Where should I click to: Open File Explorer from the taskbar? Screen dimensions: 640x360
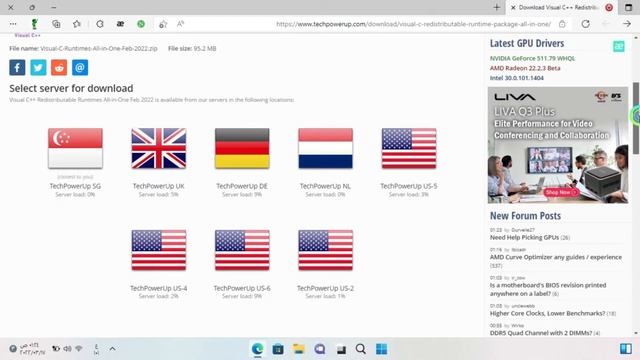coord(299,349)
